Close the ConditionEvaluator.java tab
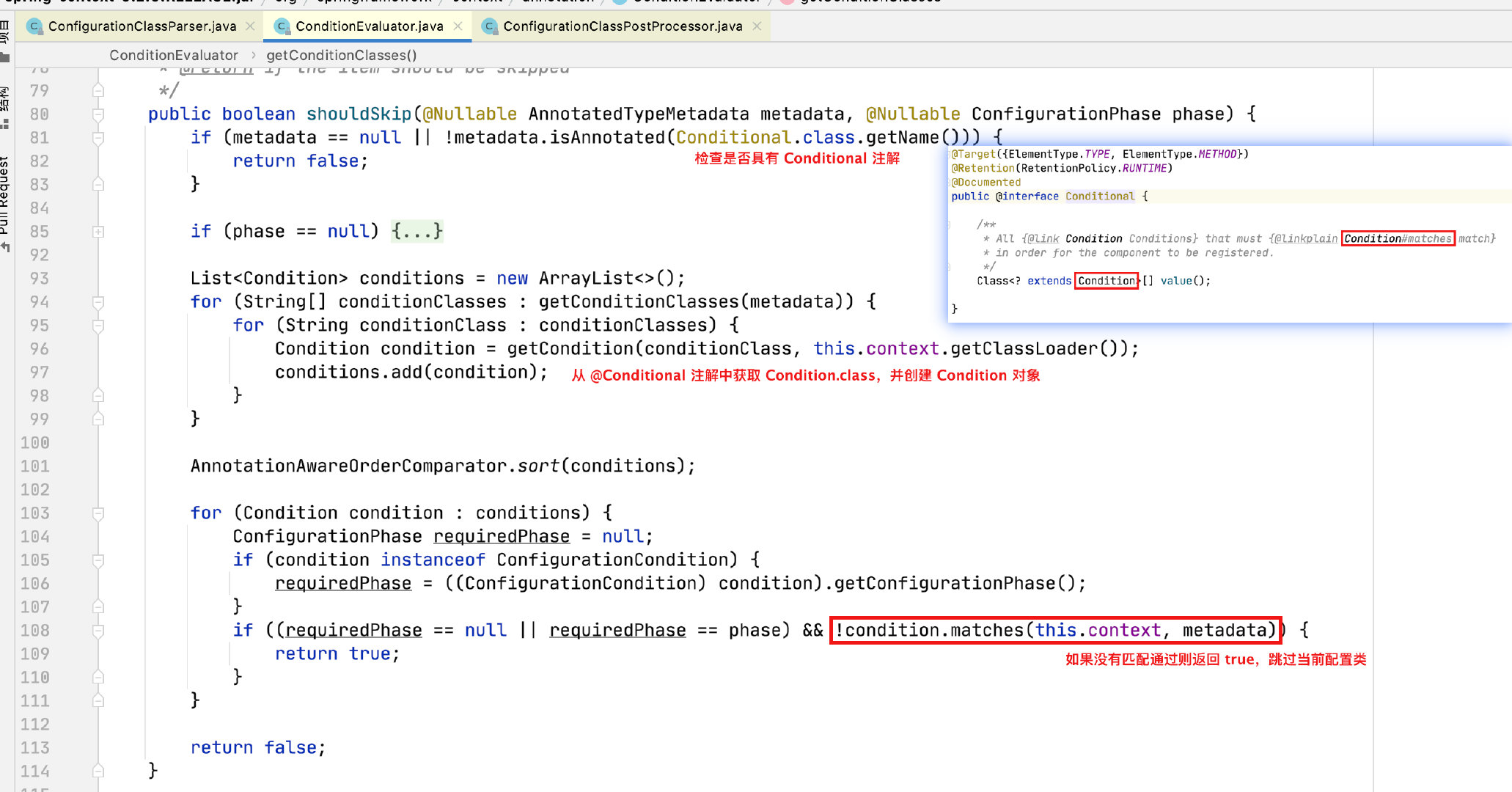This screenshot has height=792, width=1512. point(458,26)
